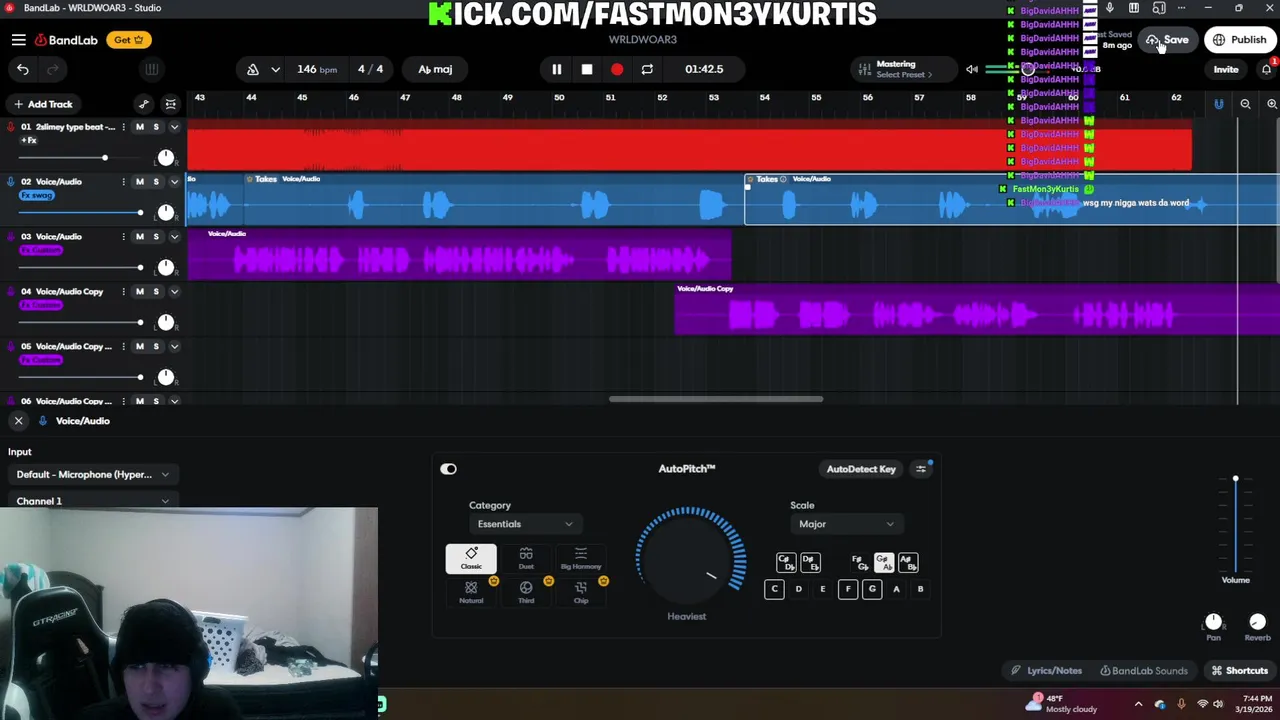Close the Voice/Audio bottom panel
1280x720 pixels.
[x=18, y=421]
